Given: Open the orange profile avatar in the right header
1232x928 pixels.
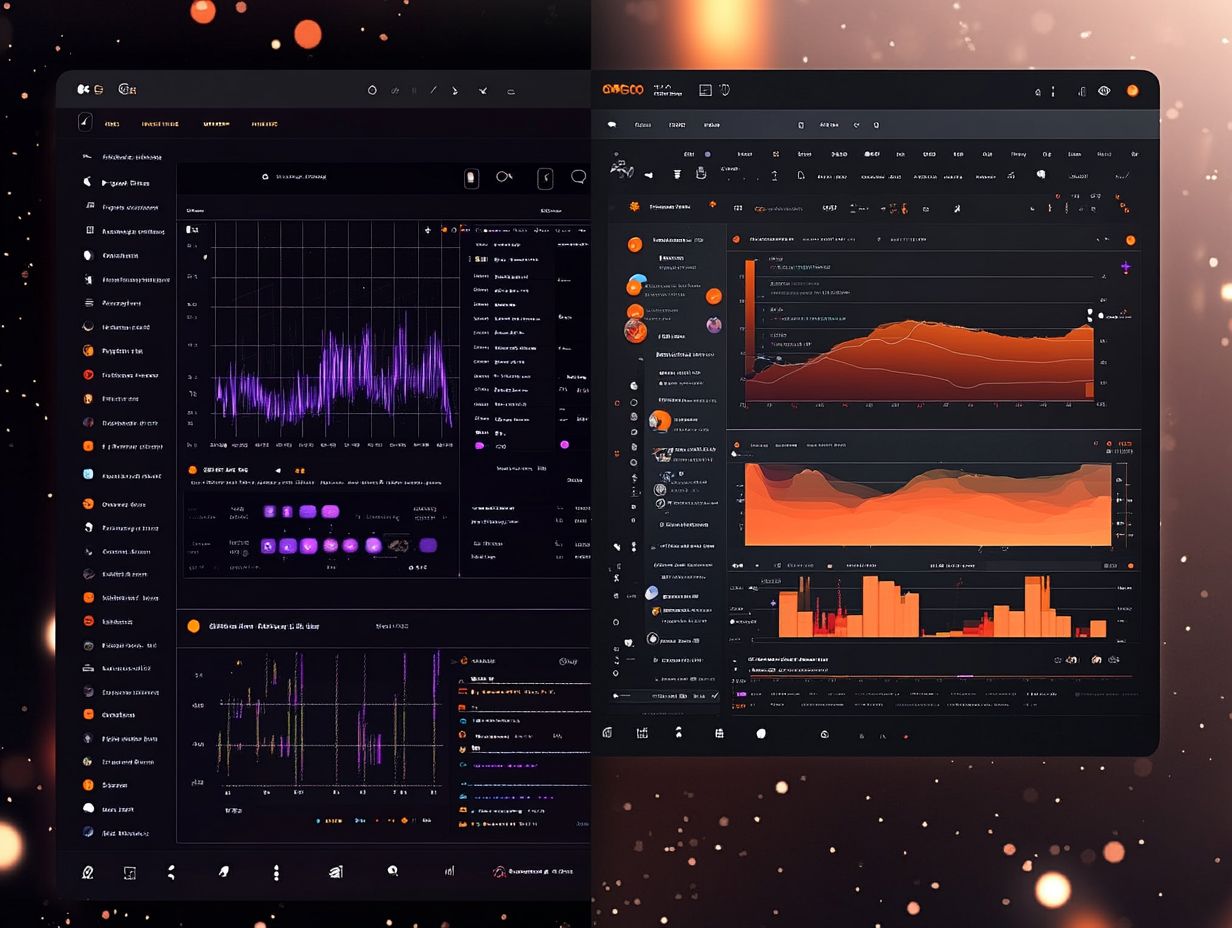Looking at the screenshot, I should (1132, 91).
